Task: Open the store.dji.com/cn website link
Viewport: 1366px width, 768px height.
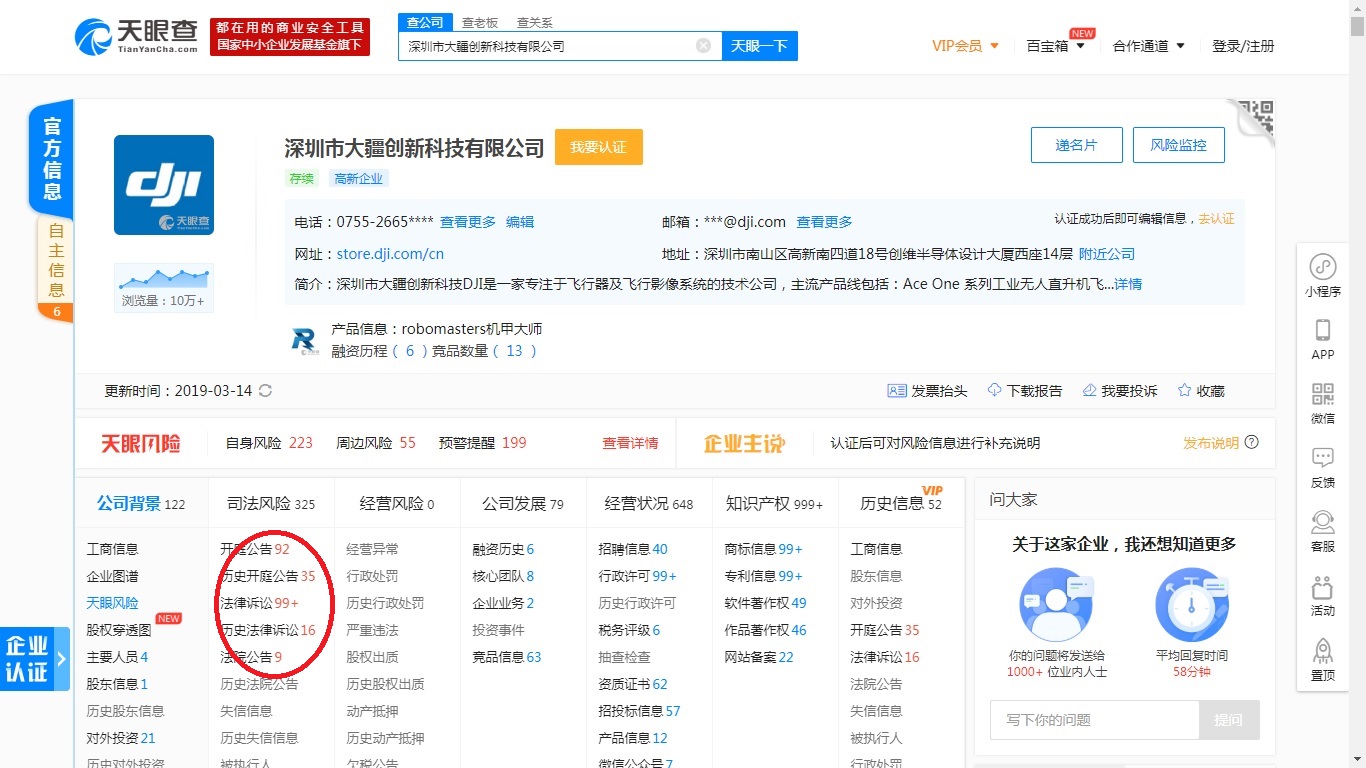Action: (x=391, y=254)
